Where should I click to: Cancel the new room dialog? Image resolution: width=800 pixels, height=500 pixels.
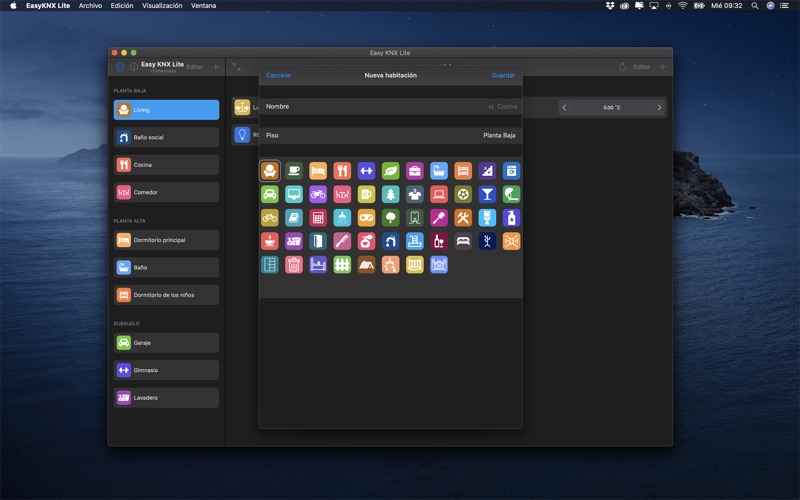pyautogui.click(x=279, y=76)
